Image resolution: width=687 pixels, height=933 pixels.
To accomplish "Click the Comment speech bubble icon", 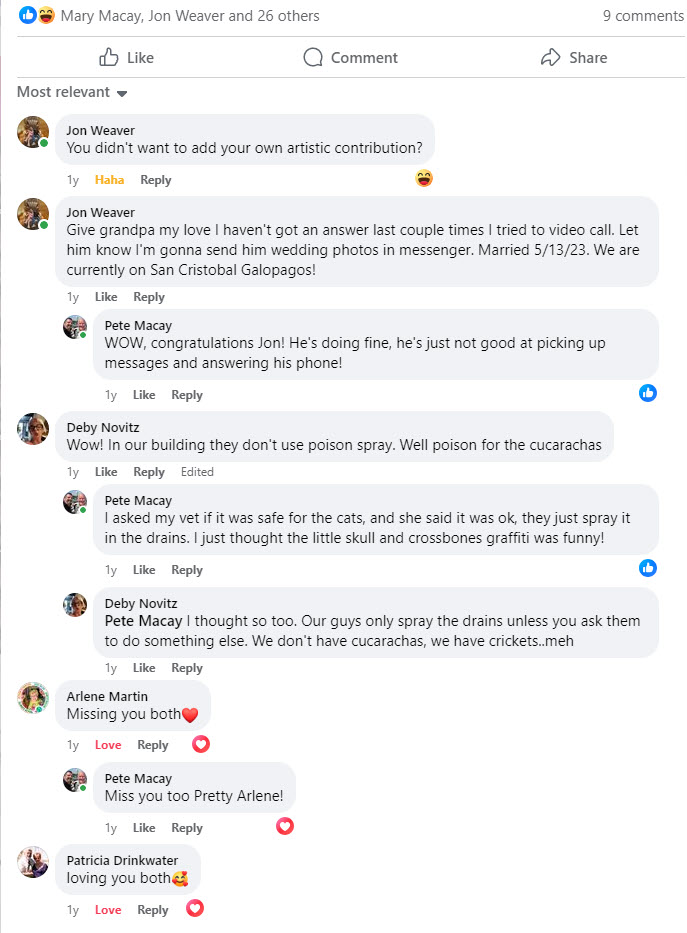I will click(314, 57).
